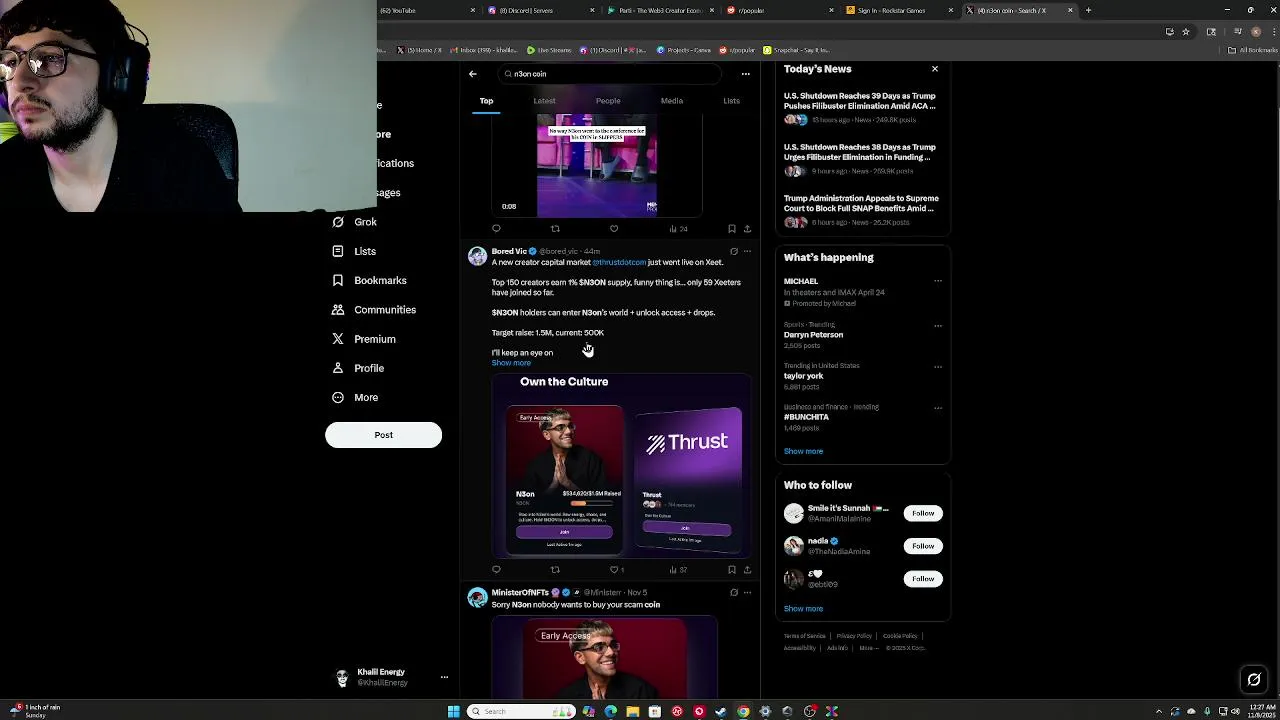Repost the slippers video post

click(555, 229)
